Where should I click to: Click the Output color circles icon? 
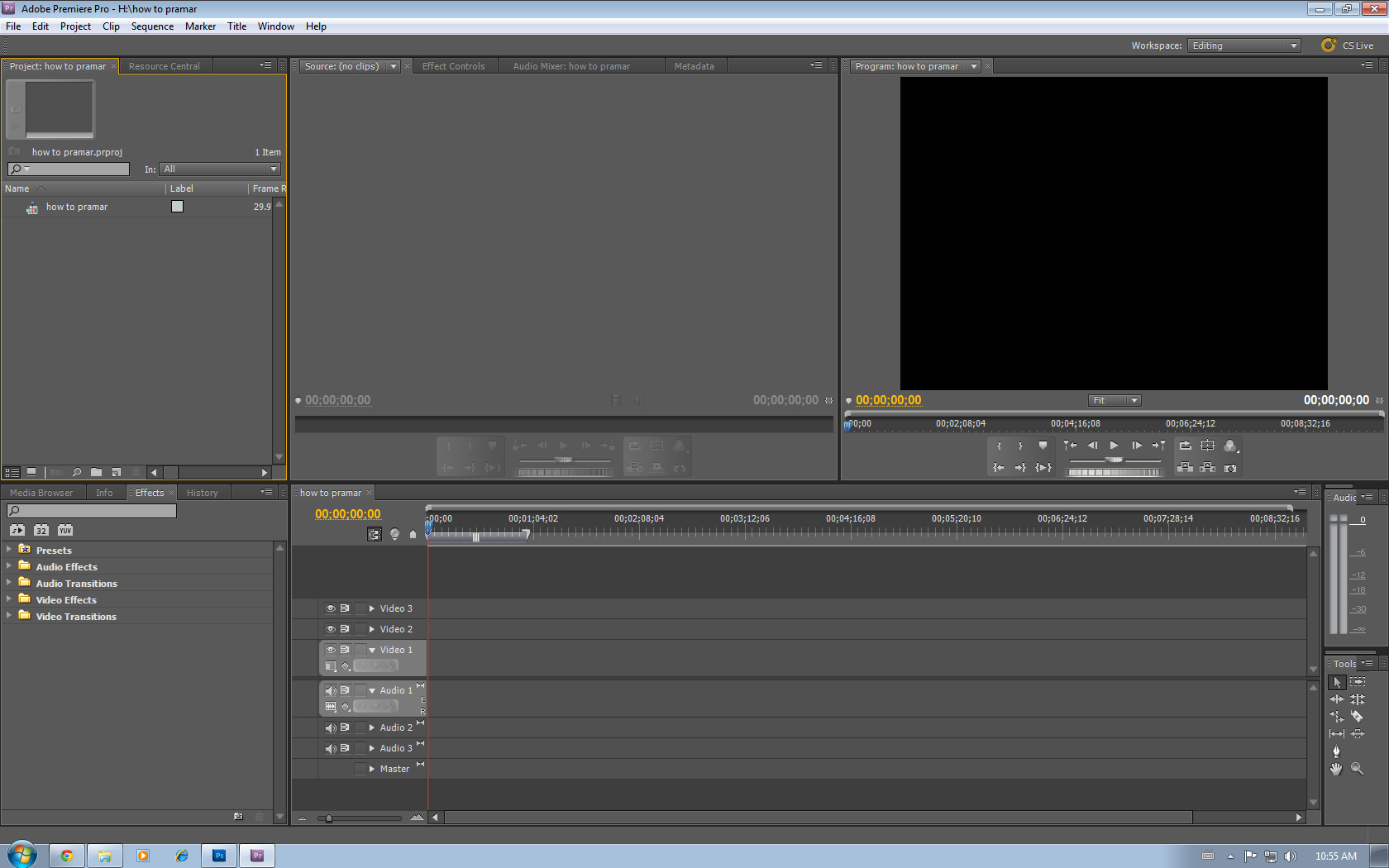coord(1230,446)
